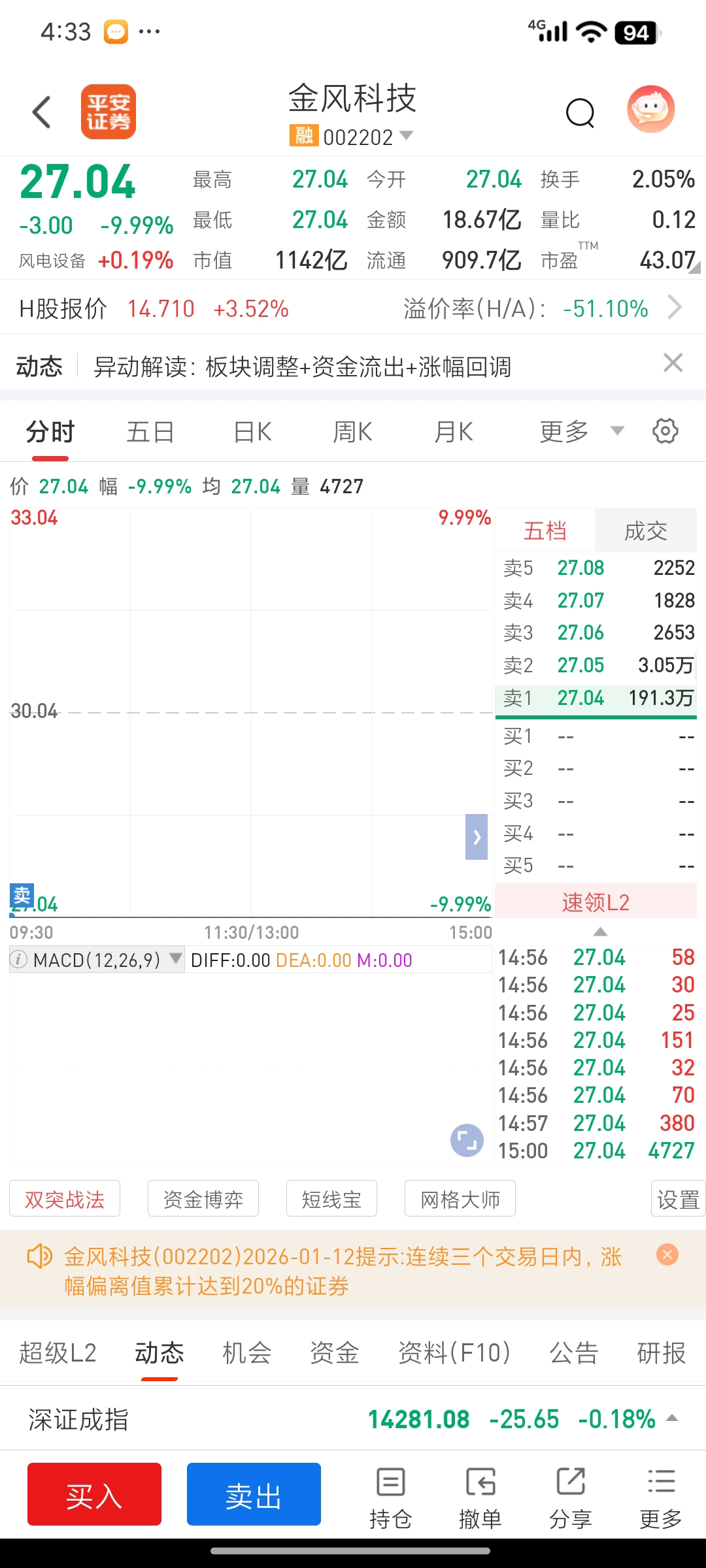Open the search magnifier icon
Viewport: 706px width, 1568px height.
coord(580,112)
